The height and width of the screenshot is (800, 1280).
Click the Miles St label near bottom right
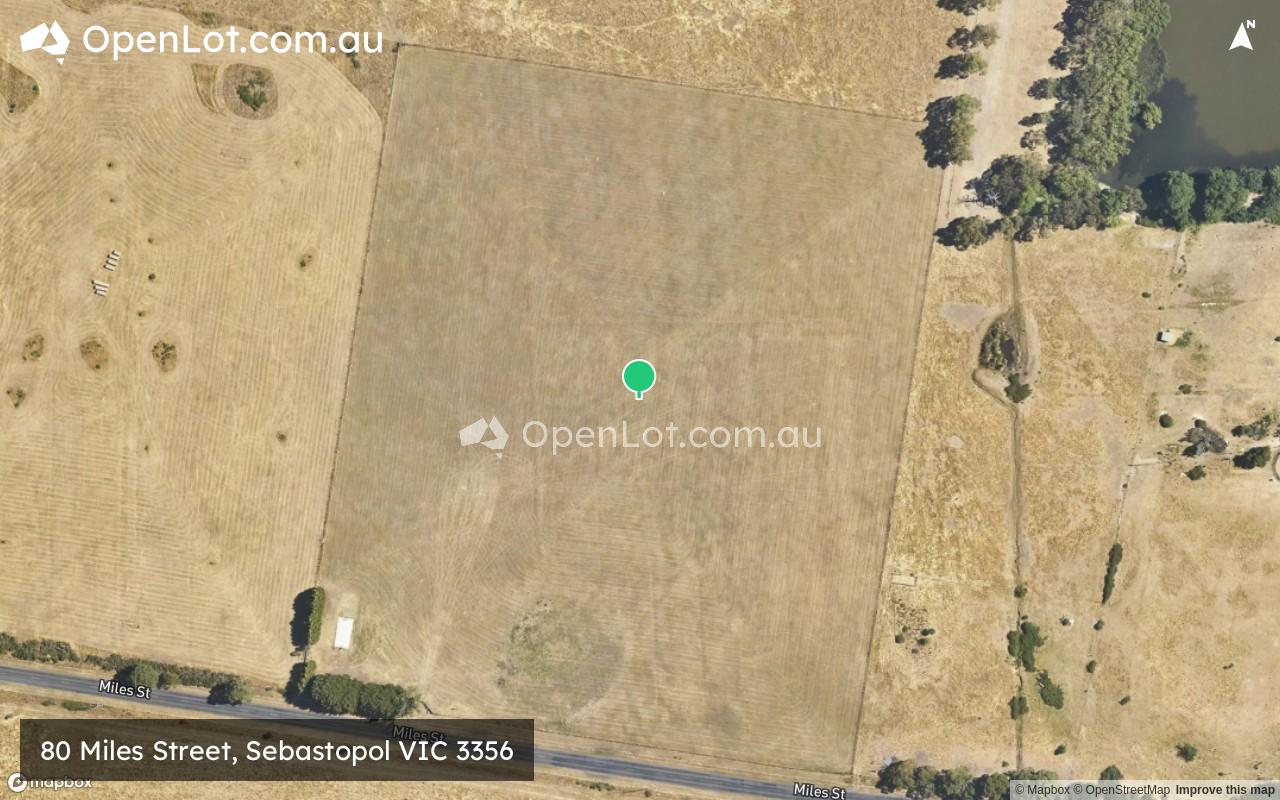tap(819, 791)
